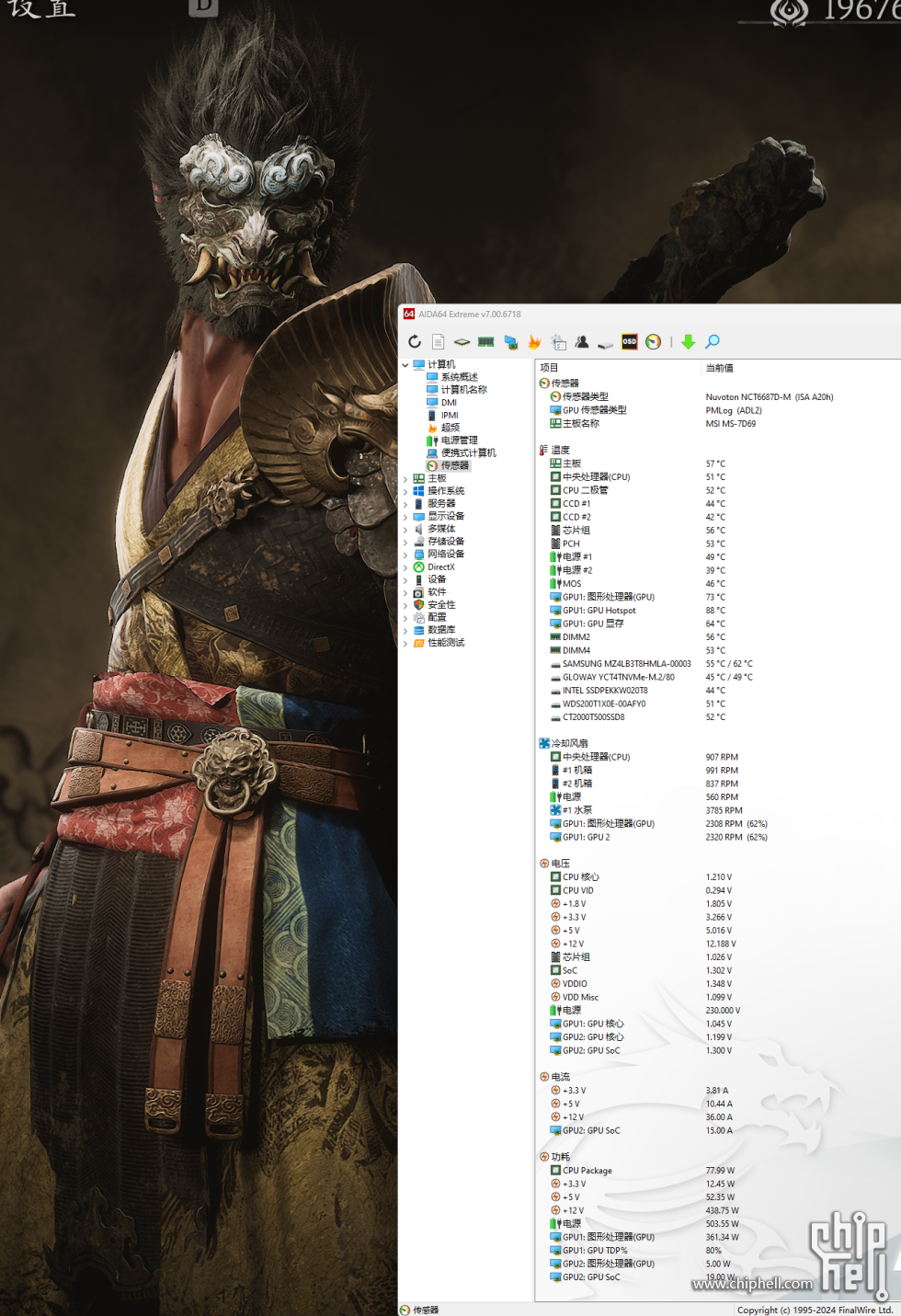Click the green download arrow toolbar icon
This screenshot has width=901, height=1316.
tap(688, 342)
